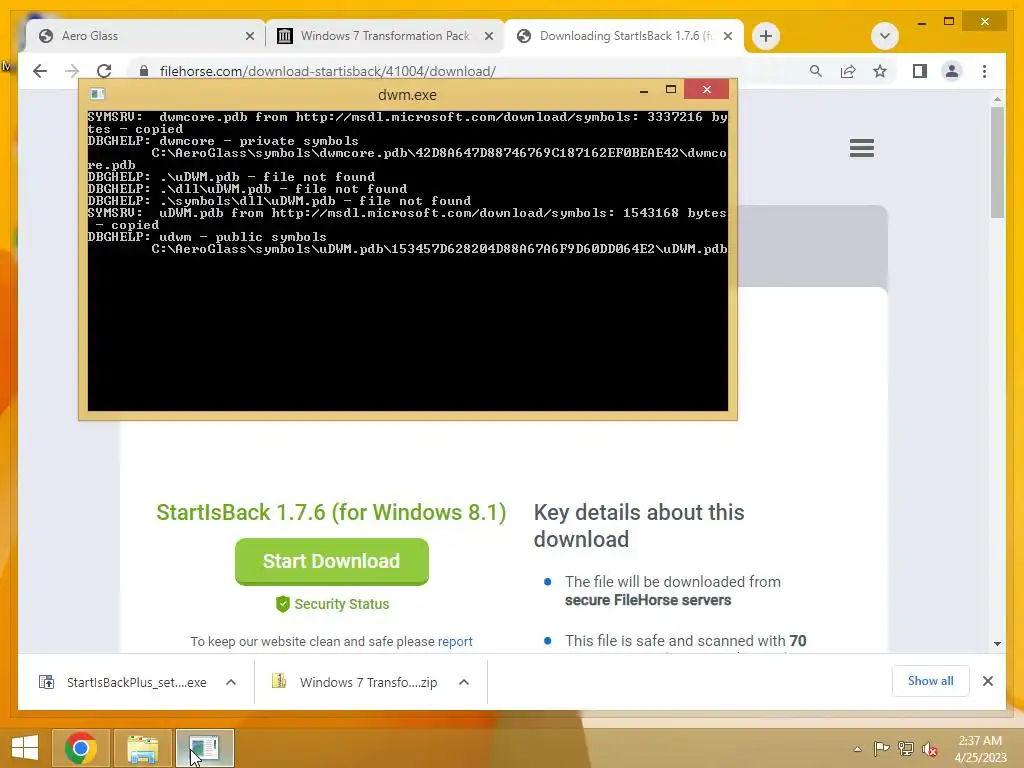Click scrollbar down arrow on the page
1024x768 pixels.
[997, 643]
